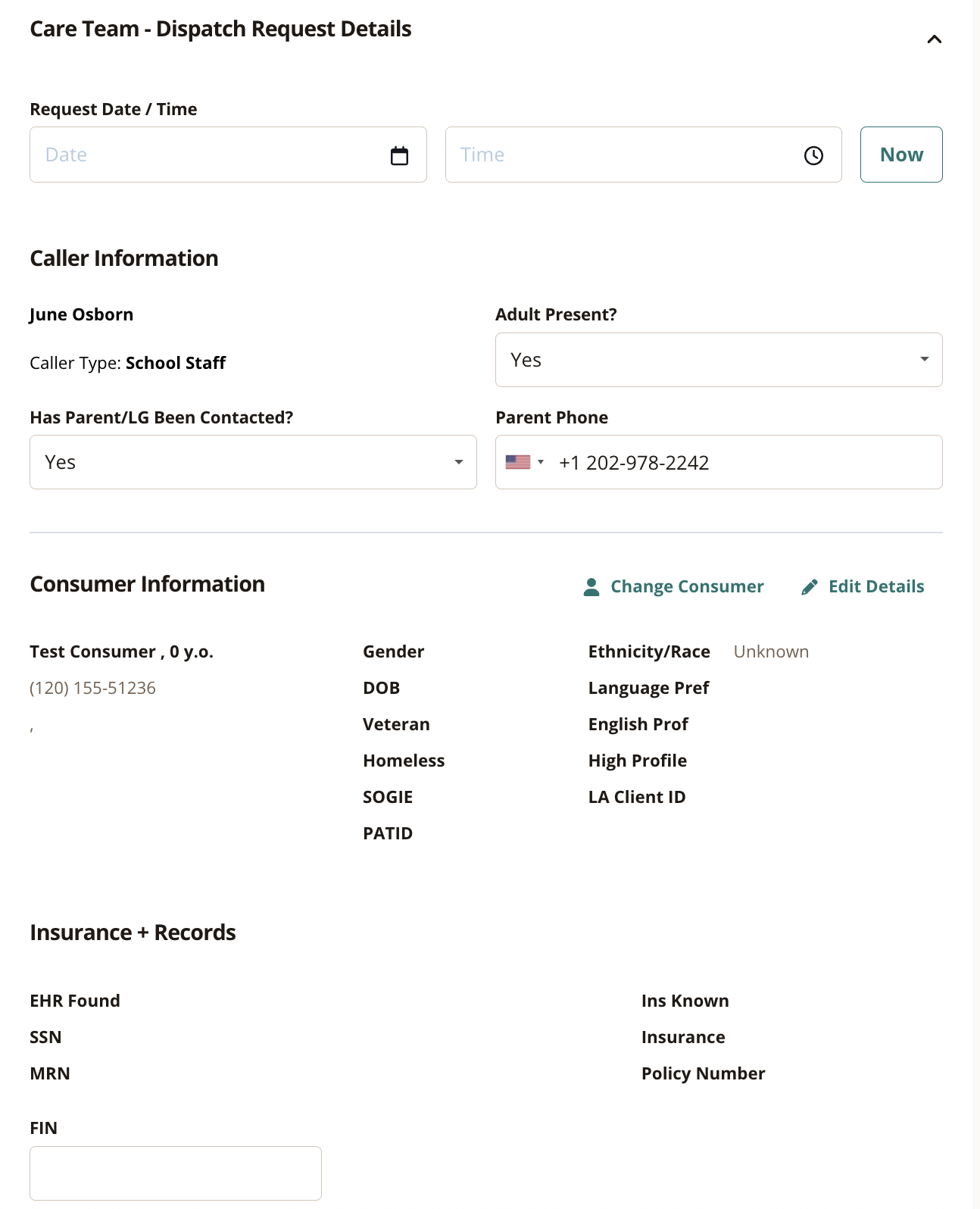The width and height of the screenshot is (980, 1209).
Task: Open the calendar date picker icon
Action: (399, 155)
